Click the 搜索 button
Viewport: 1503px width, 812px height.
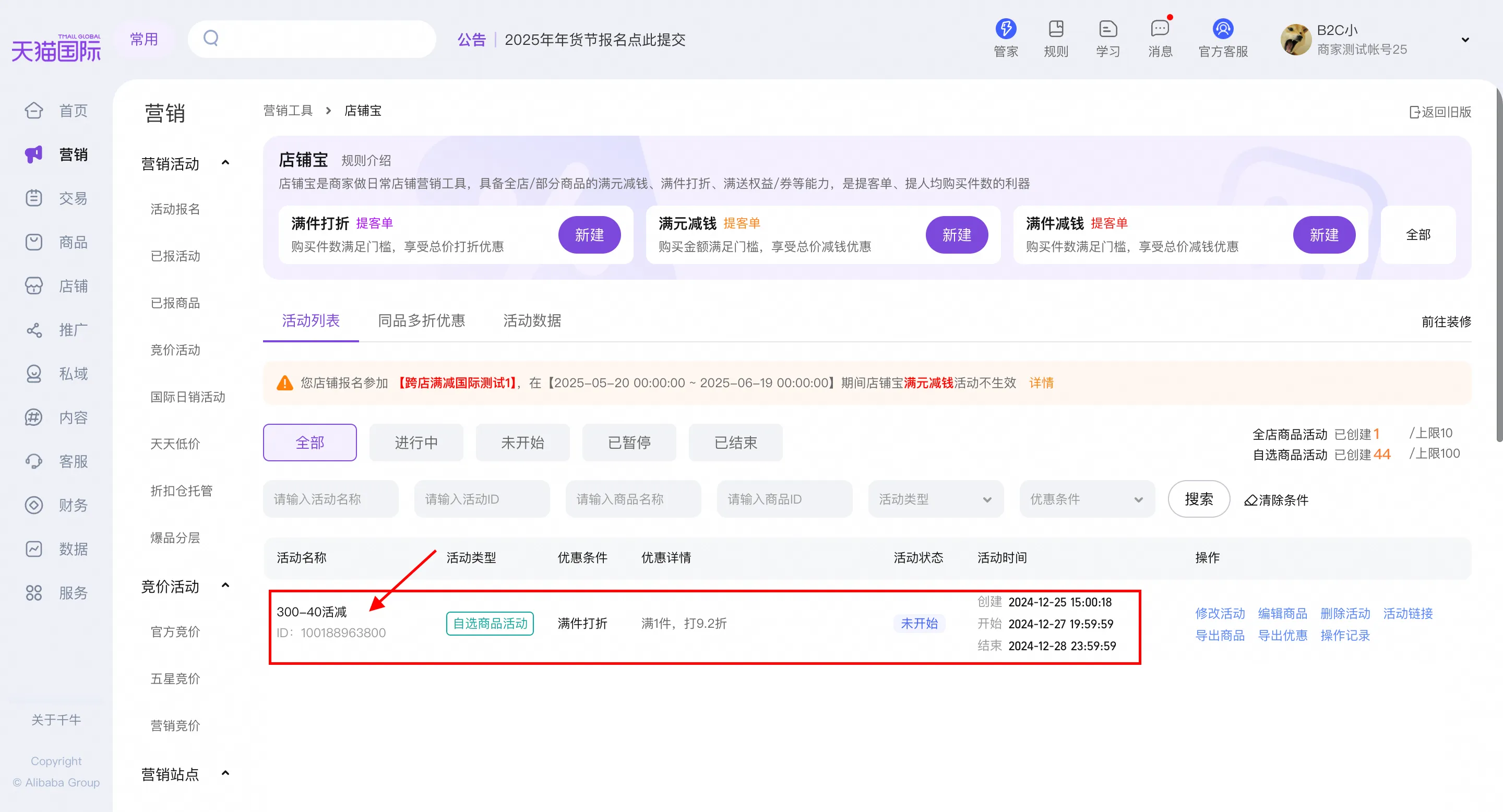point(1198,499)
